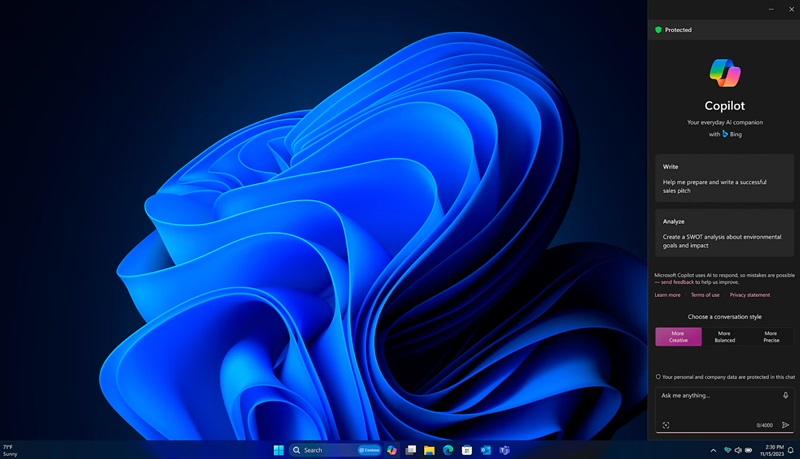This screenshot has height=459, width=800.
Task: Minimize the Copilot panel
Action: 771,9
